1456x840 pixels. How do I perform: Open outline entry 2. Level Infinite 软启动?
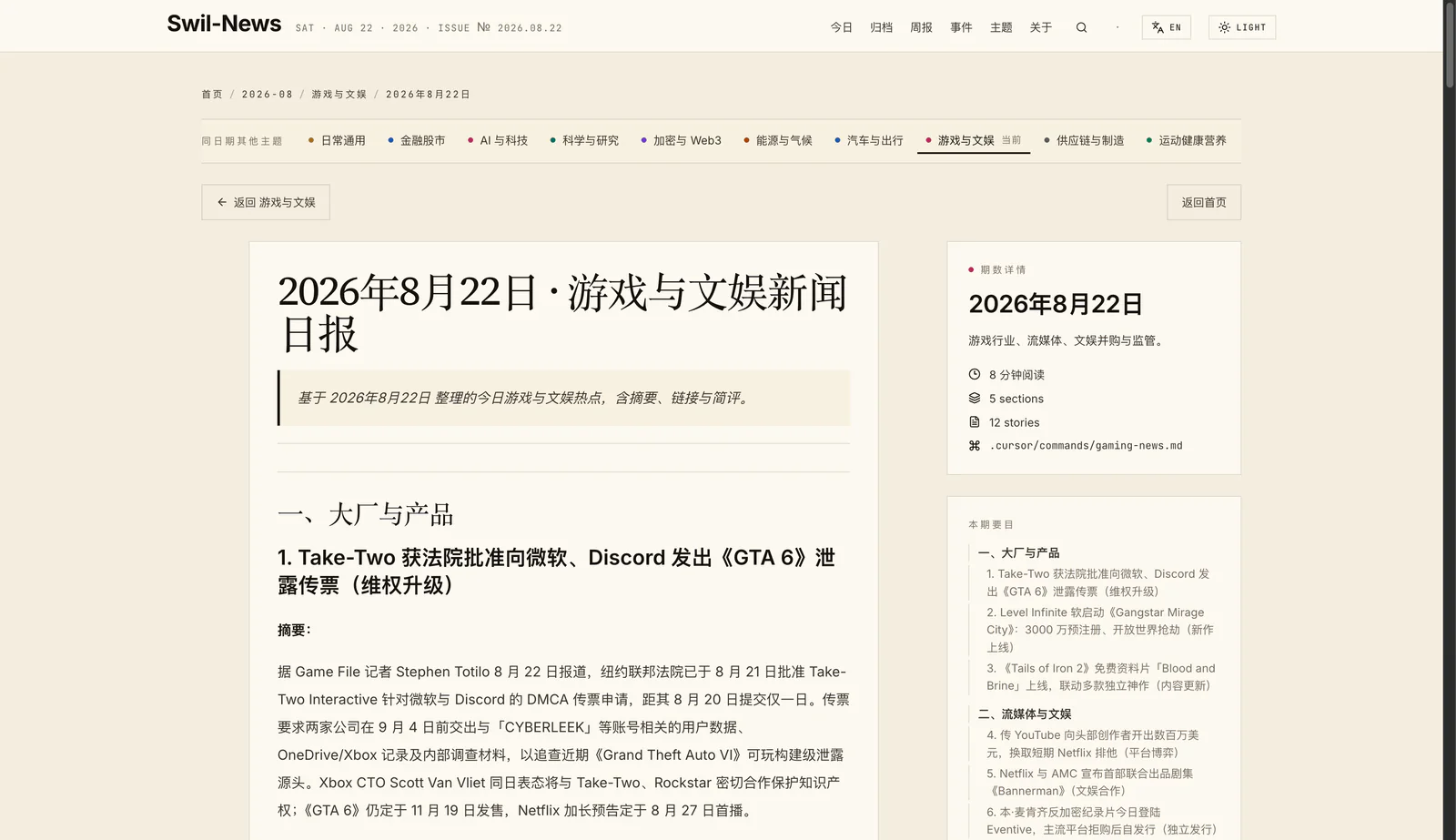pos(1099,630)
